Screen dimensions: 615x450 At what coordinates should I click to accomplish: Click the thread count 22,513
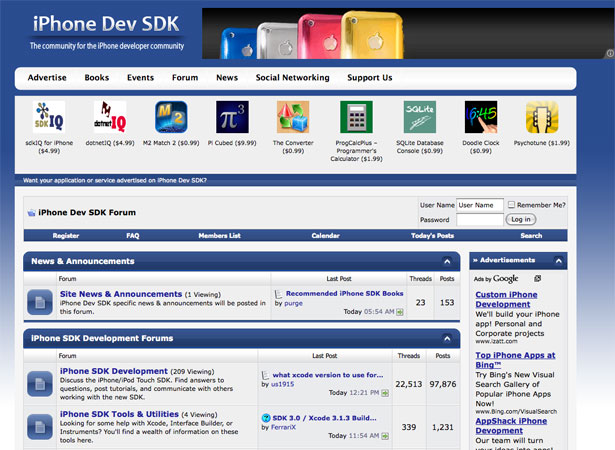point(409,384)
